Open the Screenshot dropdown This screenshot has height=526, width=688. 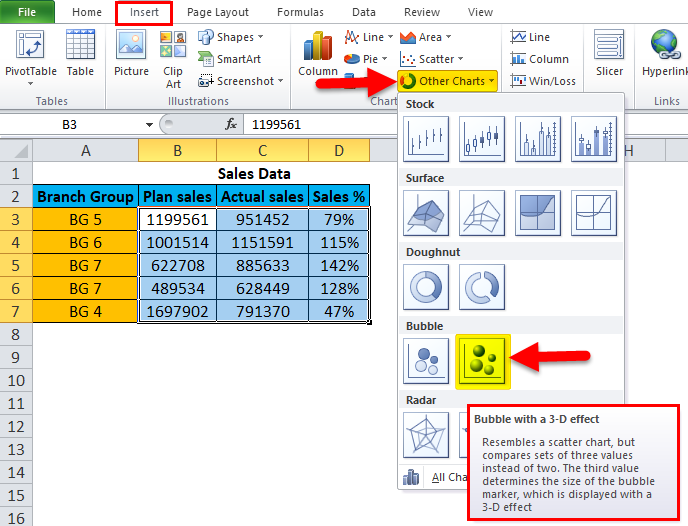pos(240,81)
